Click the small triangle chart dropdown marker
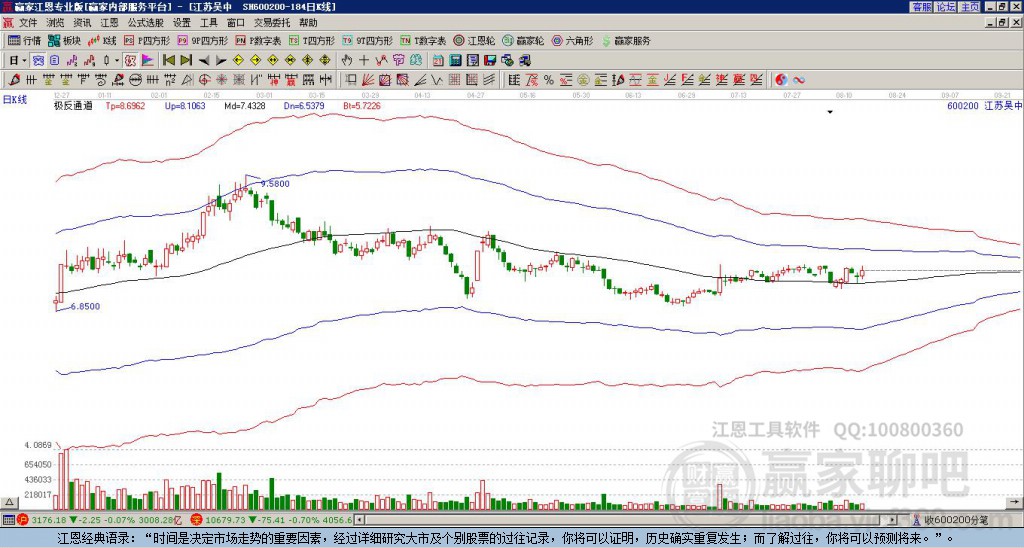This screenshot has height=548, width=1024. point(829,113)
